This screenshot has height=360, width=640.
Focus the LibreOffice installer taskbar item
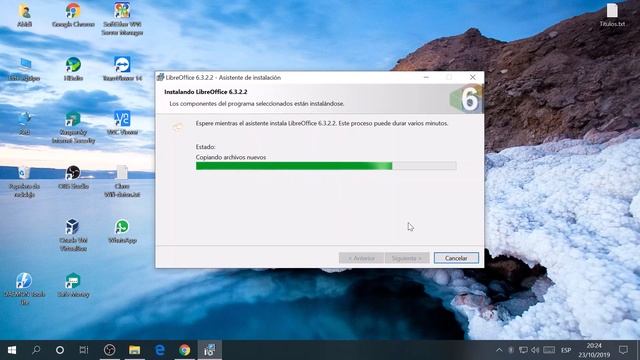pos(210,350)
